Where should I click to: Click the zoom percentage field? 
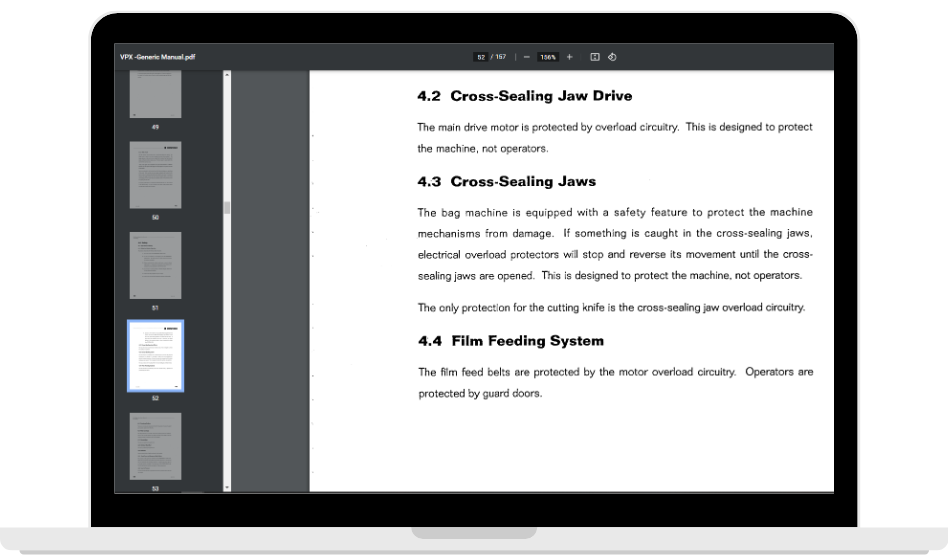[x=548, y=57]
